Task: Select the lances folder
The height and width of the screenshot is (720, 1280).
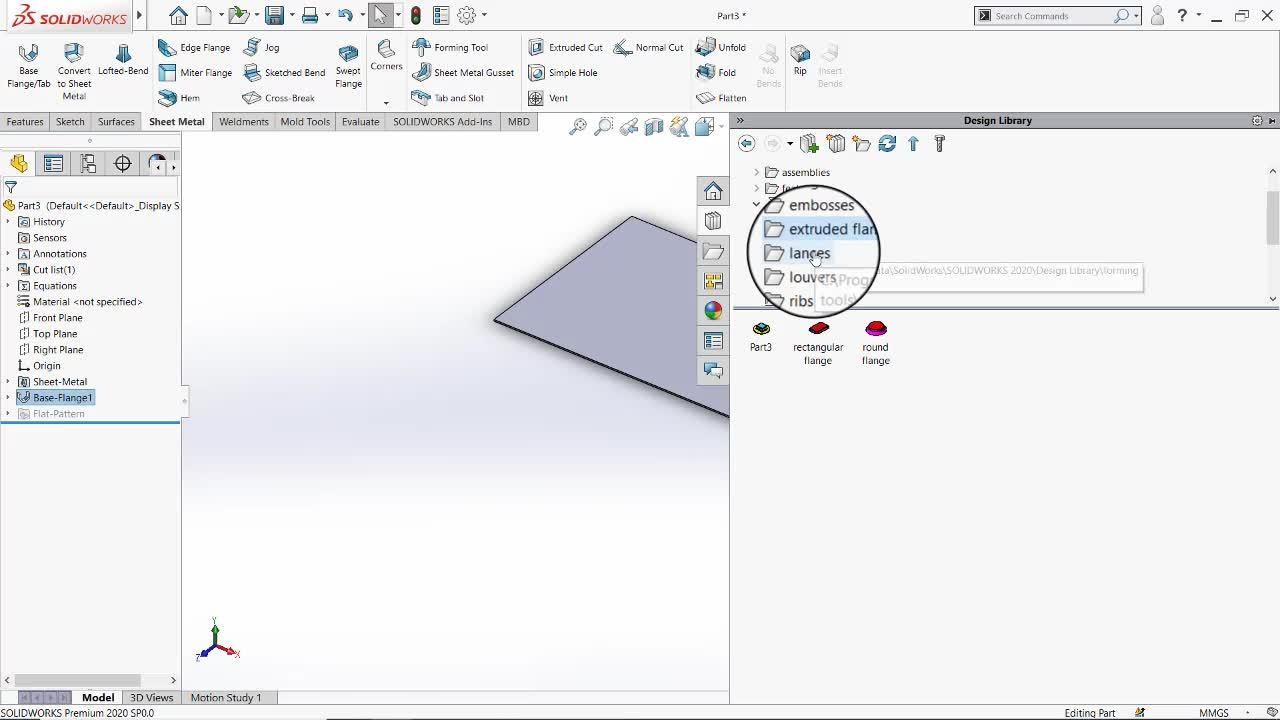Action: pos(809,254)
